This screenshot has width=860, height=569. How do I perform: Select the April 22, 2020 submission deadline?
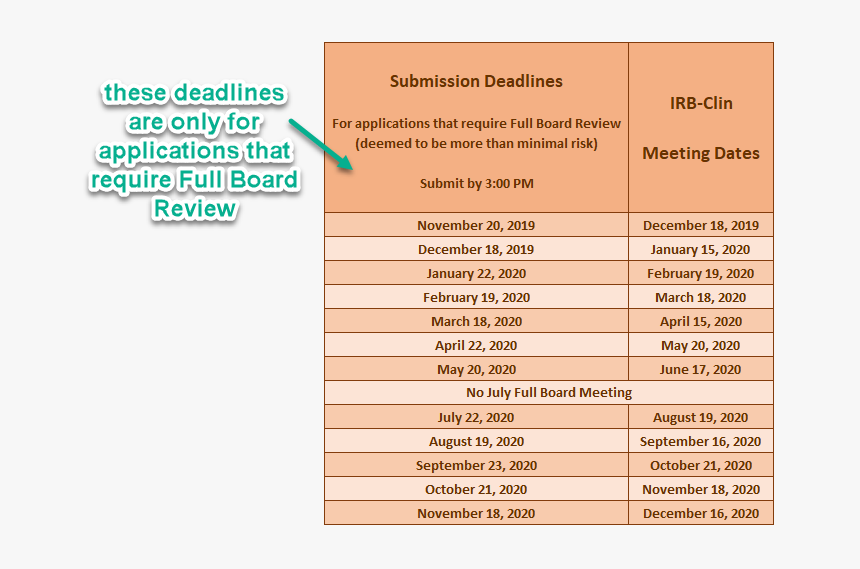tap(476, 345)
